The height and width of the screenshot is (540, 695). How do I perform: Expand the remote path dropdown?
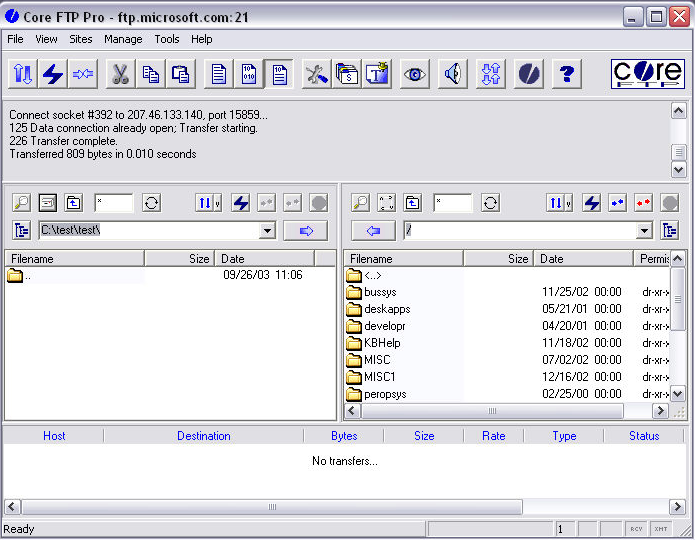[644, 231]
